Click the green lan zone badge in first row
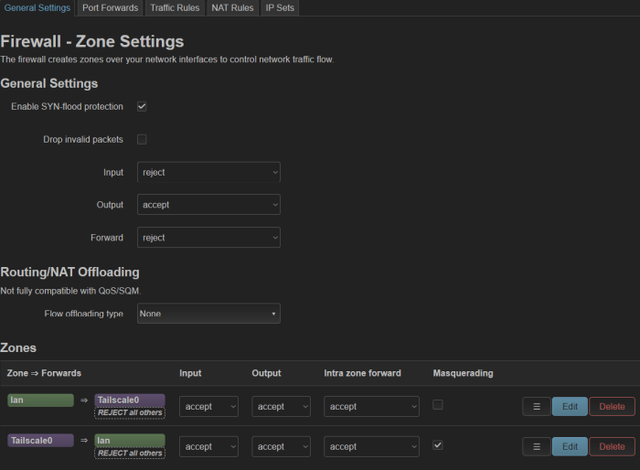This screenshot has height=470, width=640. tap(40, 400)
